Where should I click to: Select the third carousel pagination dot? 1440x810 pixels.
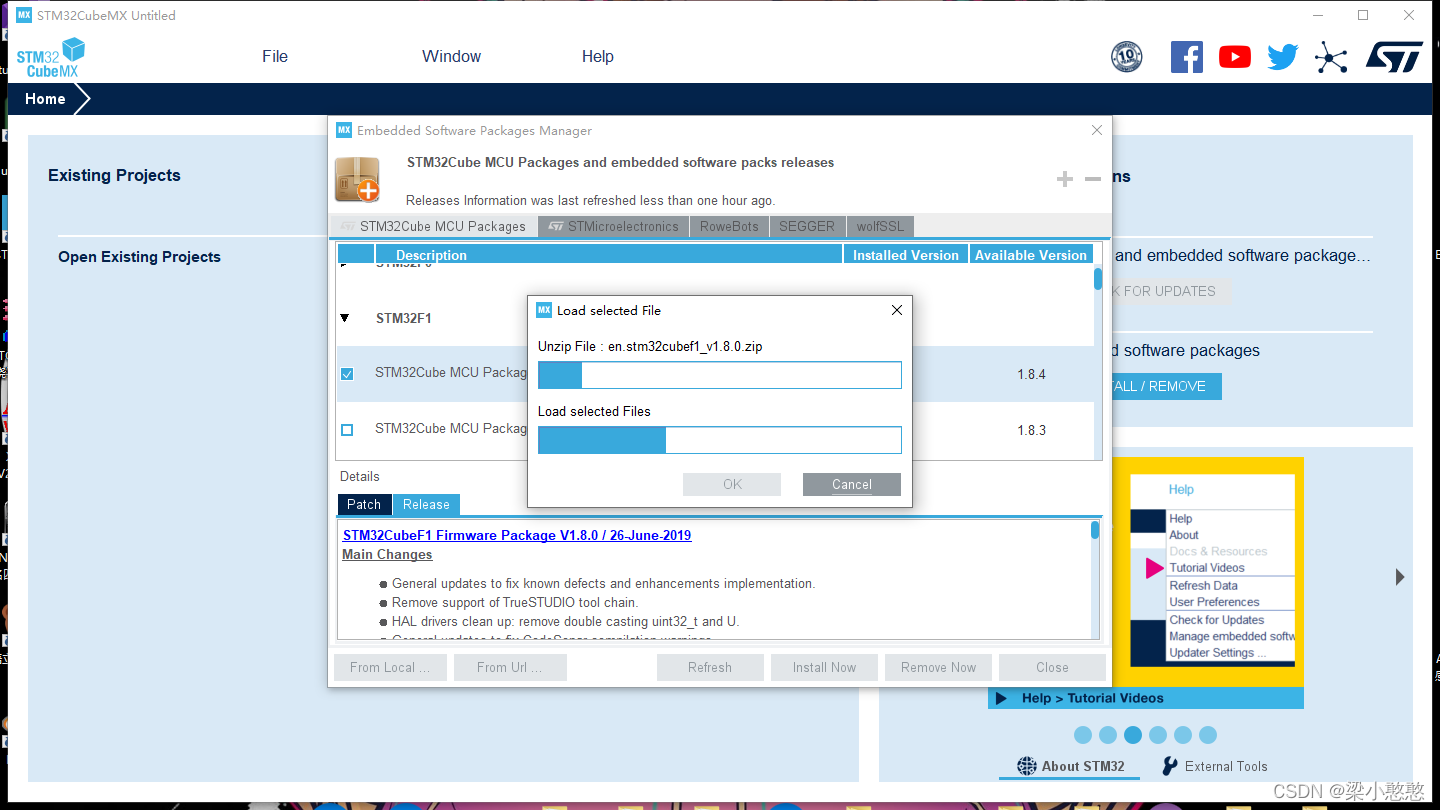[x=1133, y=735]
